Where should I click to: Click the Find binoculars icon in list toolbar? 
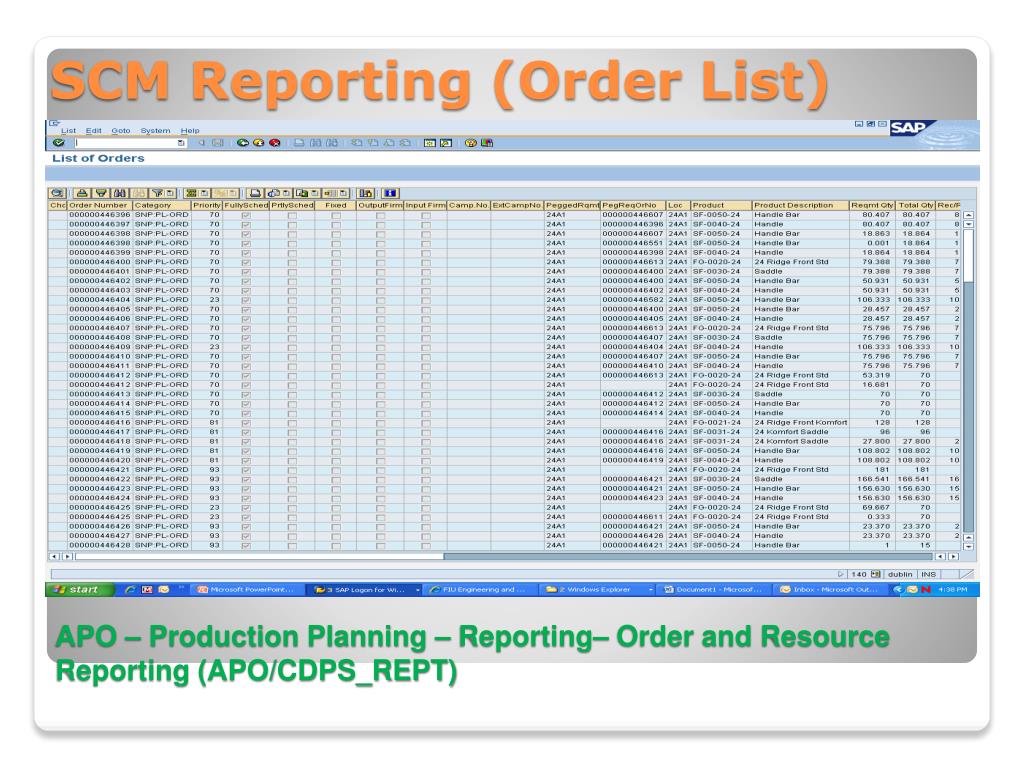(x=120, y=193)
